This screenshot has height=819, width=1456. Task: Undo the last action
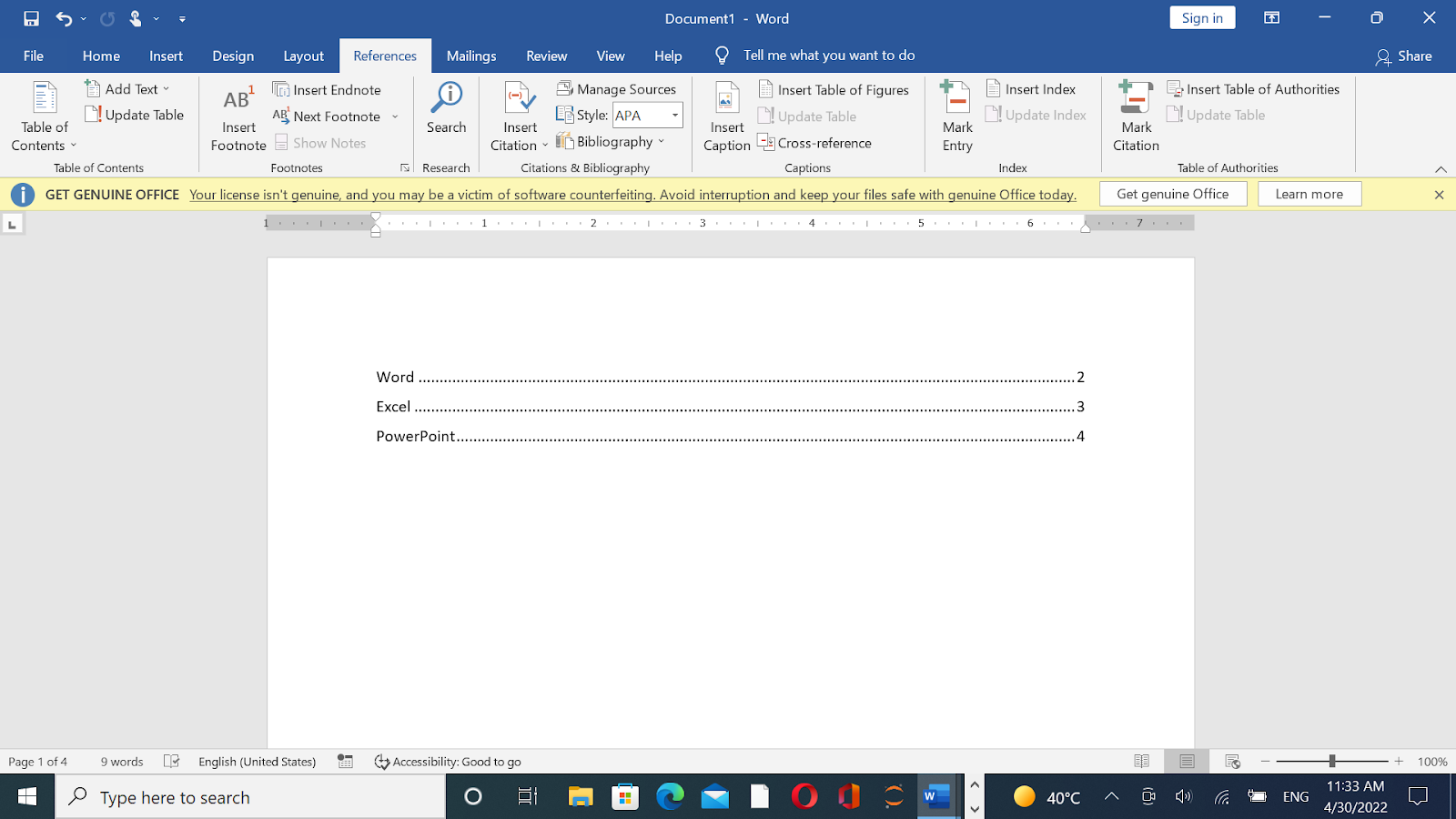(63, 18)
